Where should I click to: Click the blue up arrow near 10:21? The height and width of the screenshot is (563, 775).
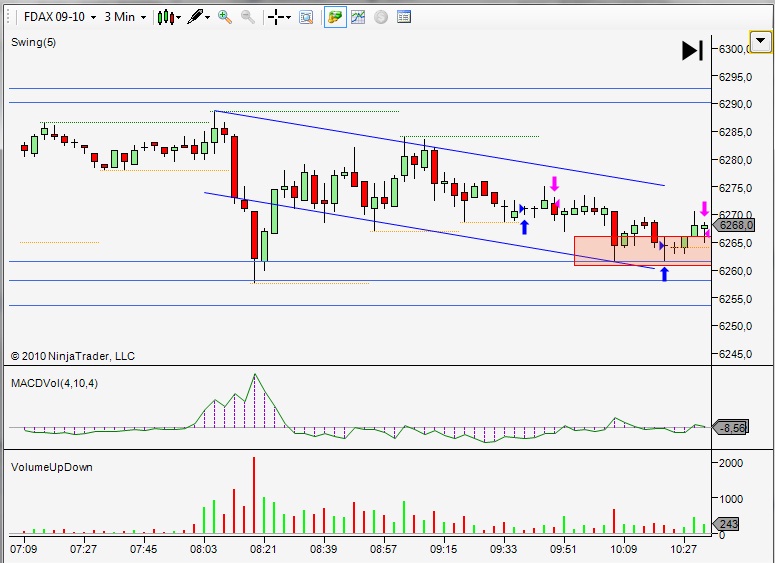pos(664,274)
